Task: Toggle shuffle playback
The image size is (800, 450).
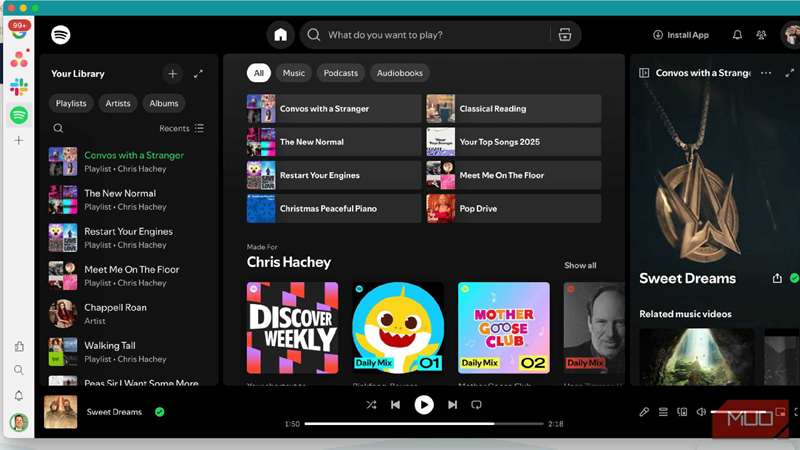Action: pyautogui.click(x=371, y=405)
